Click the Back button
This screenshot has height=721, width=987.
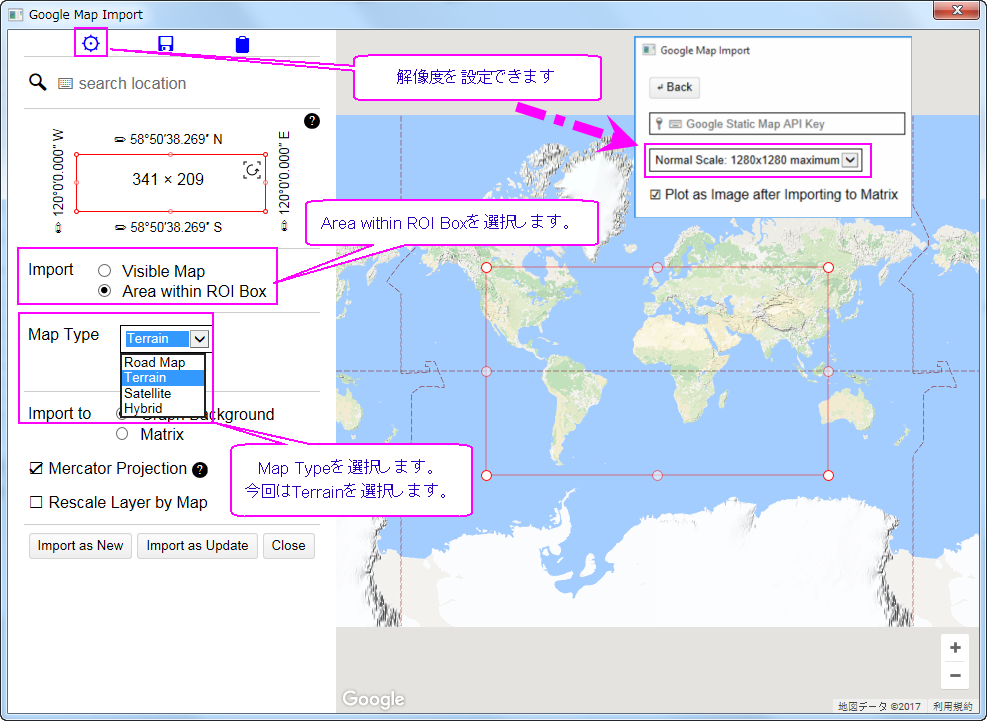pos(674,88)
